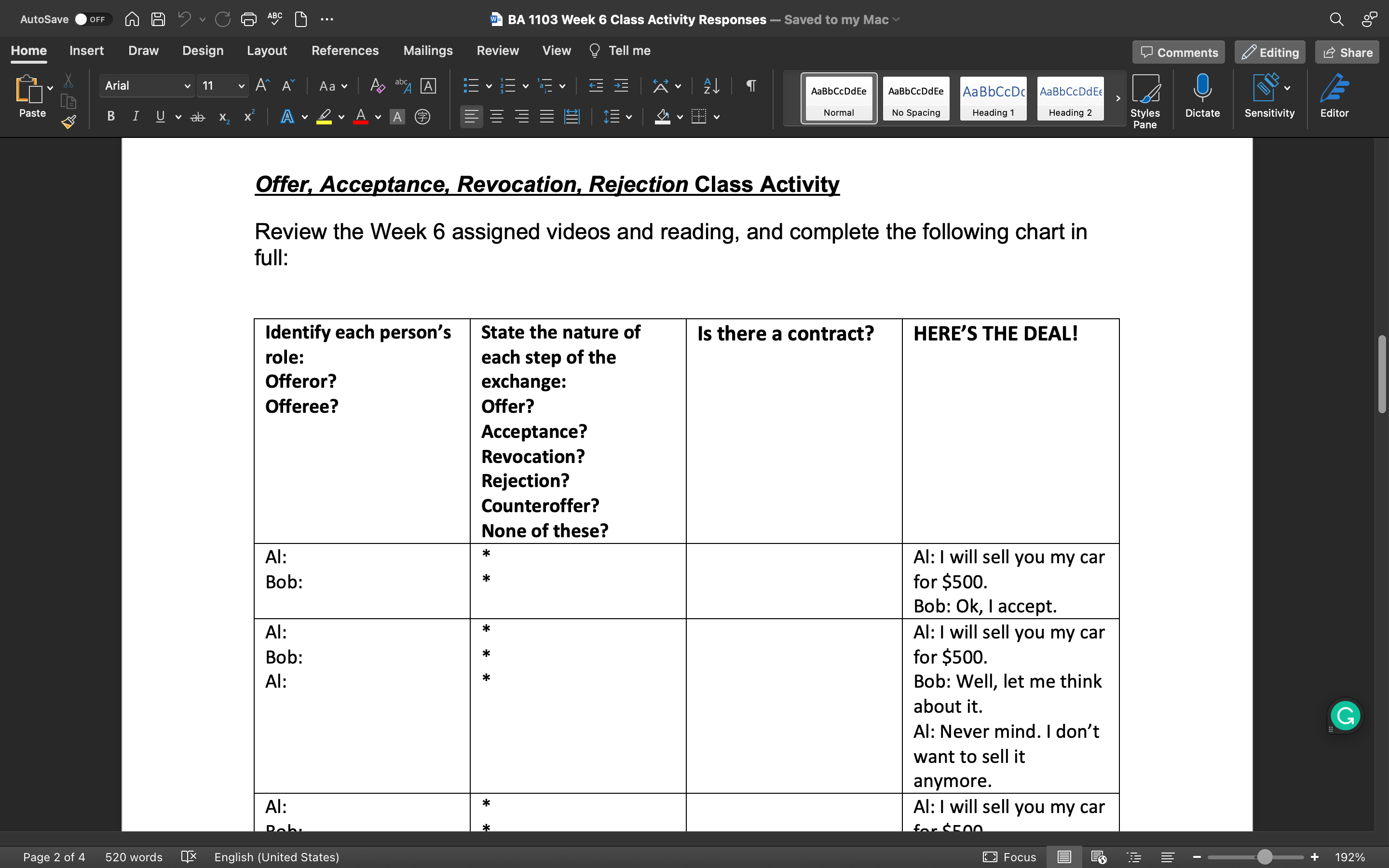
Task: Click the zoom slider handle
Action: pyautogui.click(x=1265, y=857)
